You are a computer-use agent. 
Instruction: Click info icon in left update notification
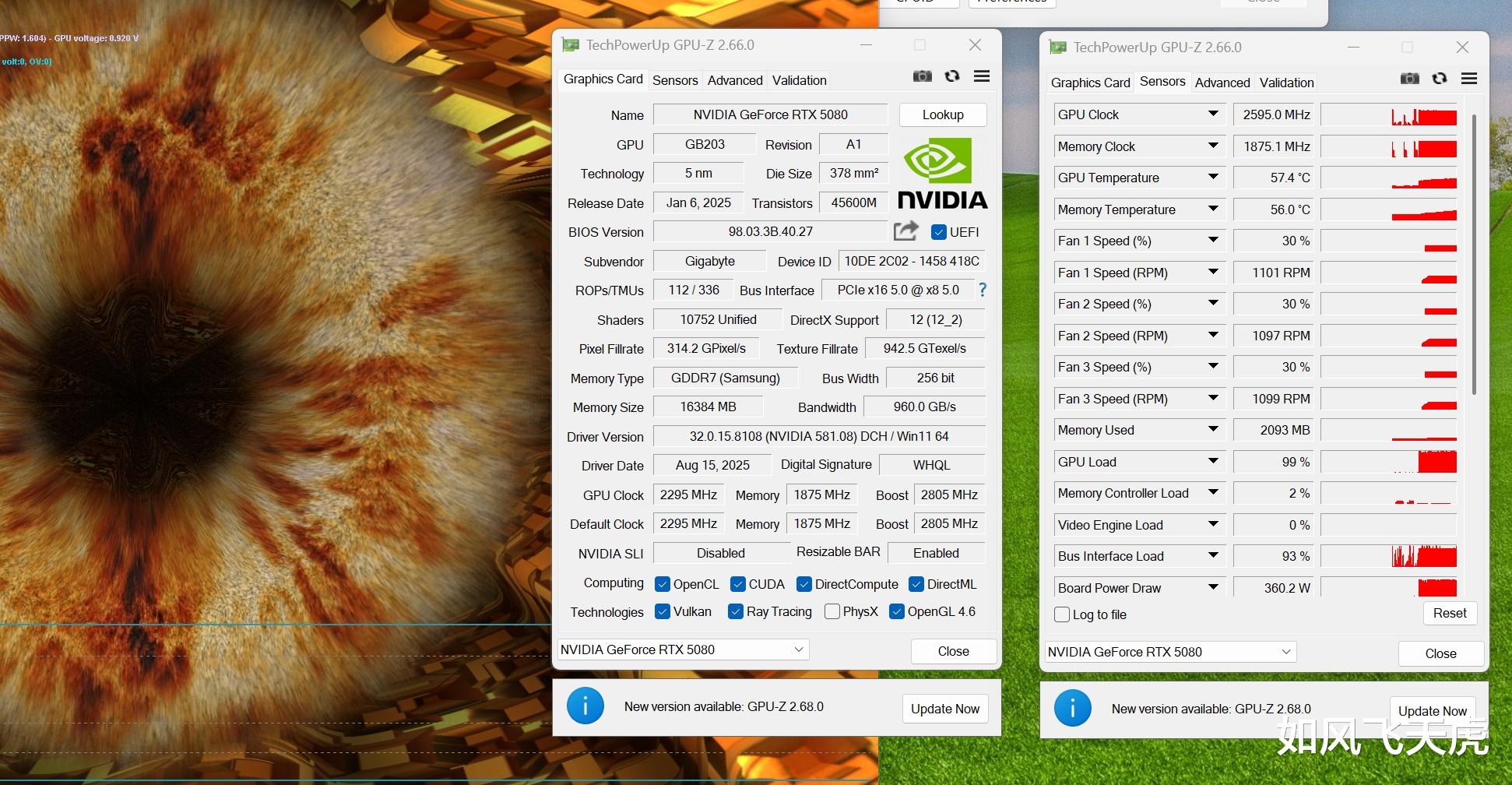(585, 706)
